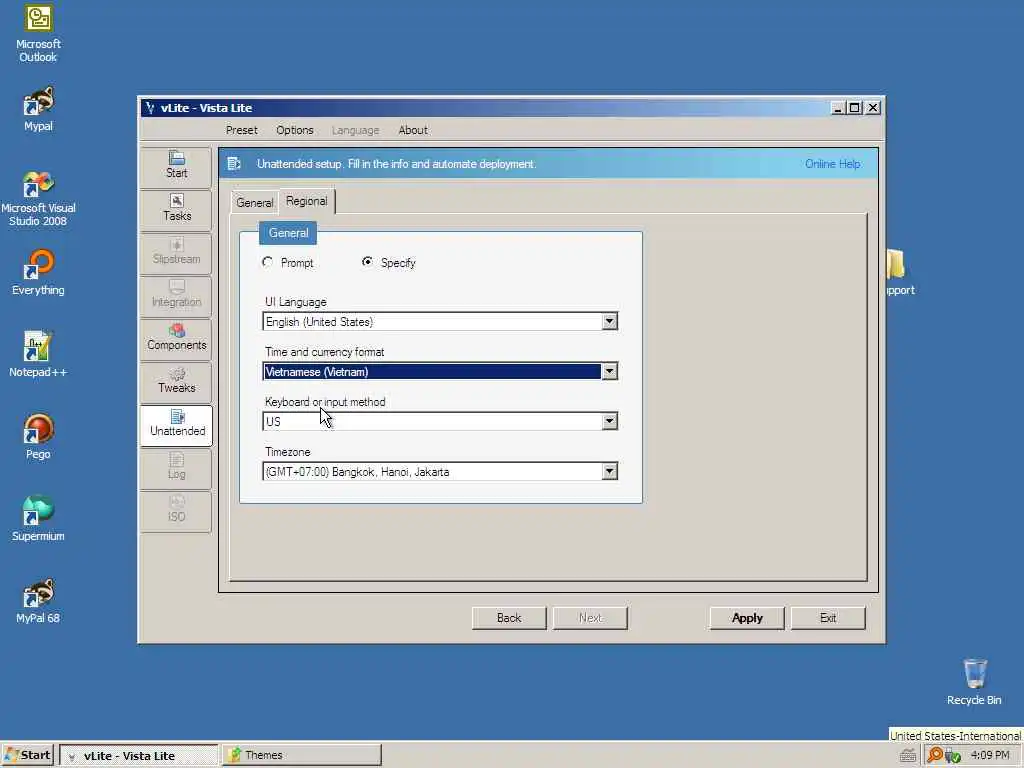The height and width of the screenshot is (768, 1024).
Task: Click the Back button
Action: pyautogui.click(x=509, y=618)
